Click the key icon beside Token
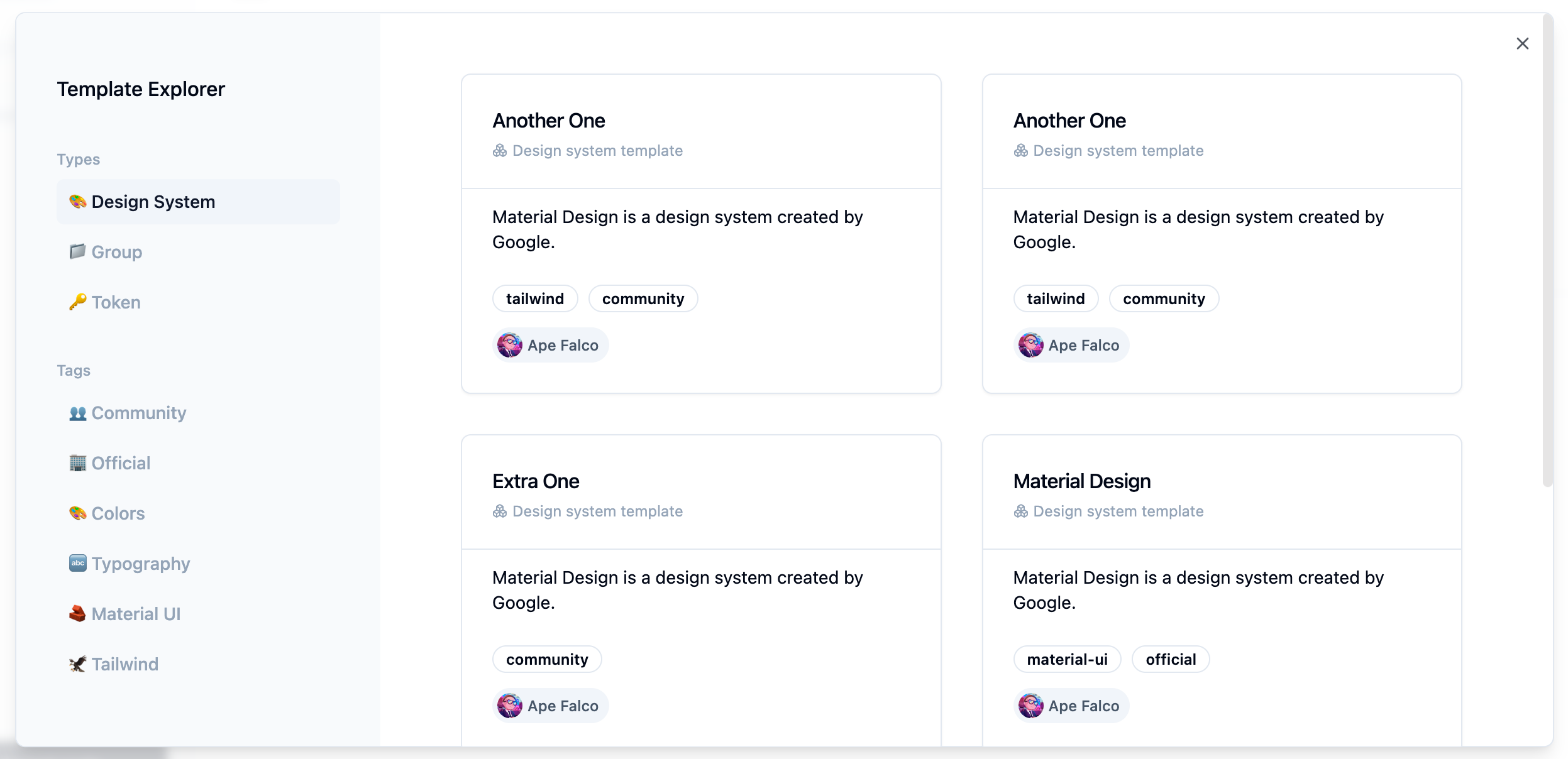The height and width of the screenshot is (759, 1568). [77, 302]
